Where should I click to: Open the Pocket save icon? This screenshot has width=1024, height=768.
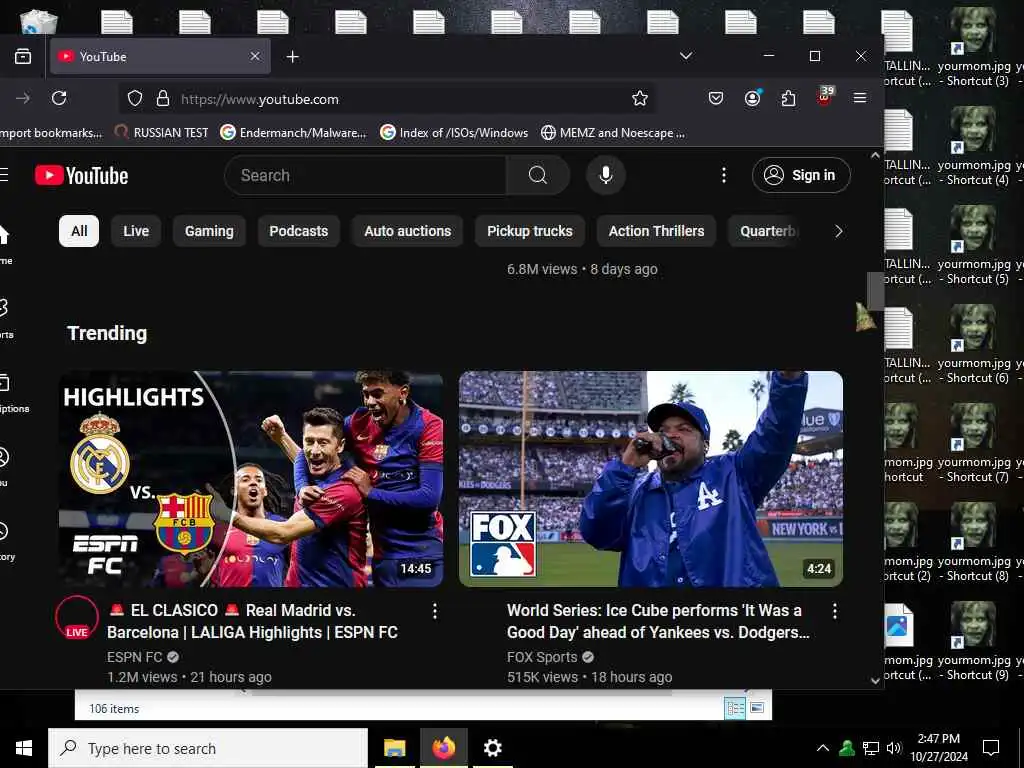pos(716,99)
